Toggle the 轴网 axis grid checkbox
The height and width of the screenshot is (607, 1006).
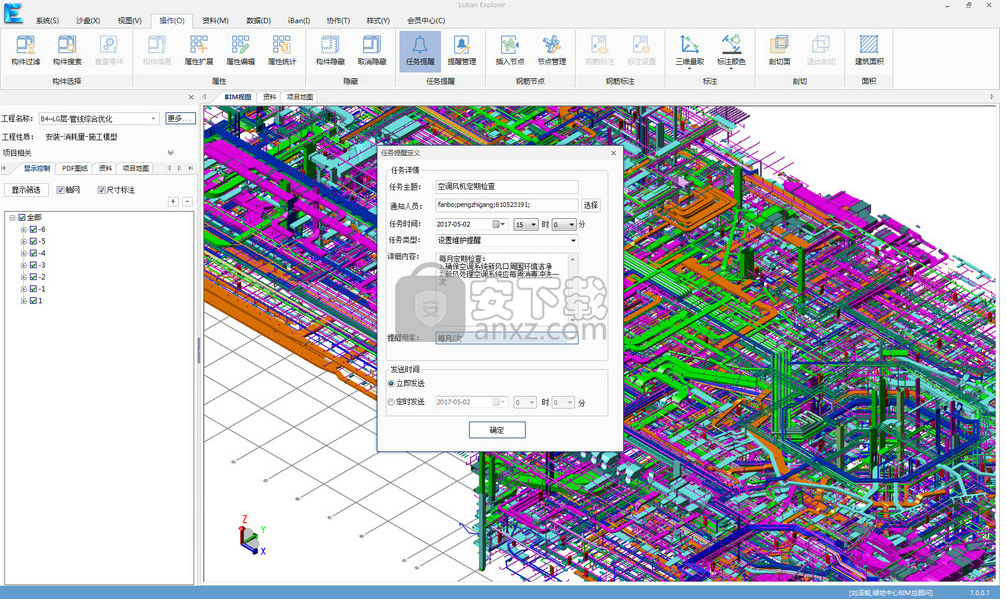point(60,190)
